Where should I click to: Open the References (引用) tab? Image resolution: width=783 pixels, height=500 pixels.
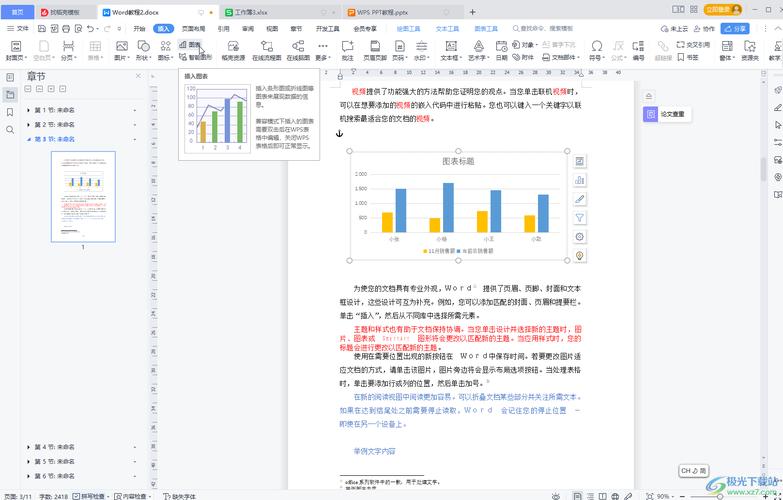(224, 29)
